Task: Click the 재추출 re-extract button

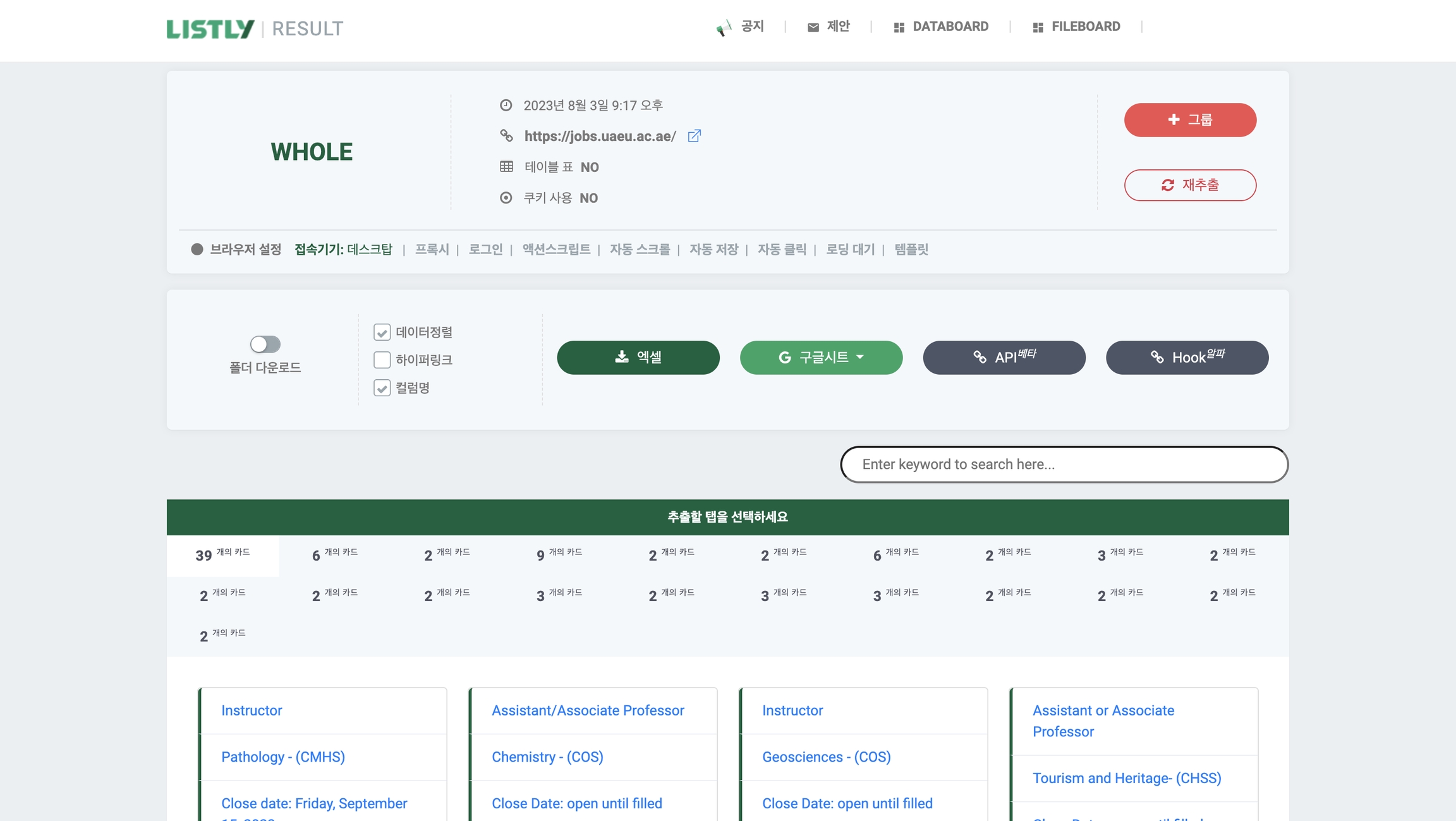Action: pyautogui.click(x=1190, y=185)
